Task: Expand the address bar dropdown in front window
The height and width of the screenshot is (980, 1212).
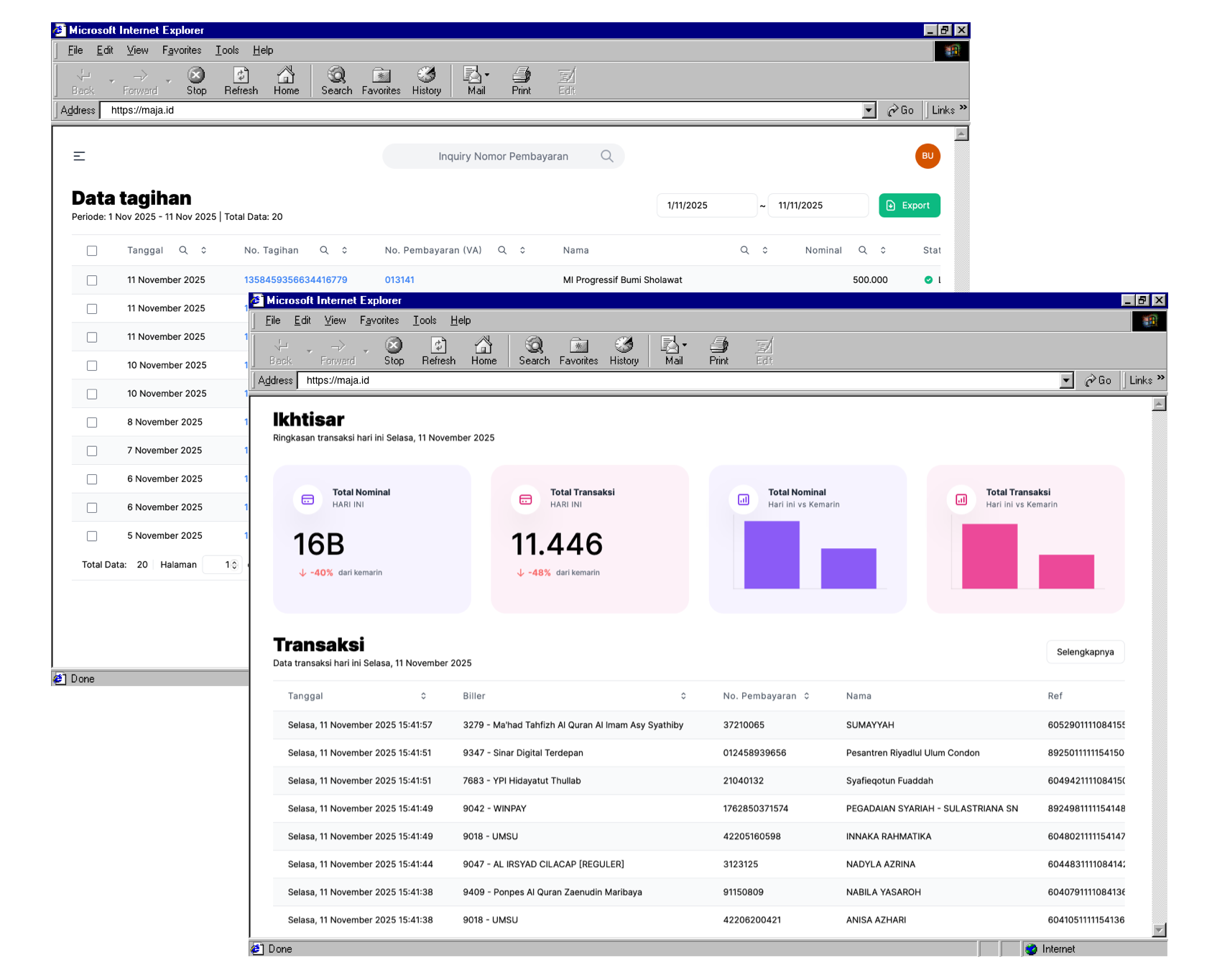Action: [1067, 381]
